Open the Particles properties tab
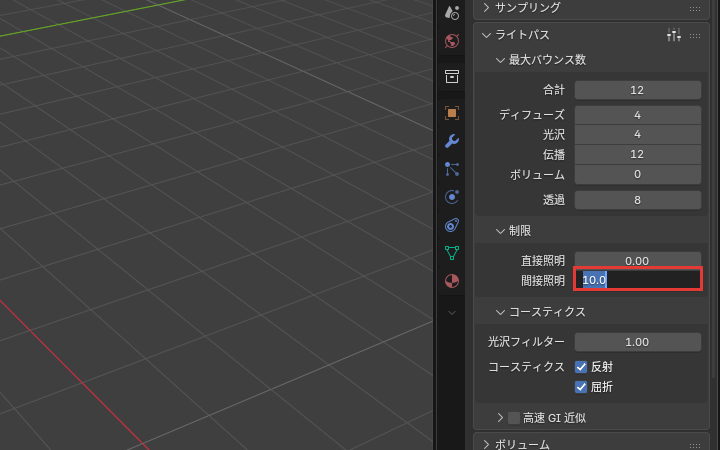The height and width of the screenshot is (450, 720). 452,169
